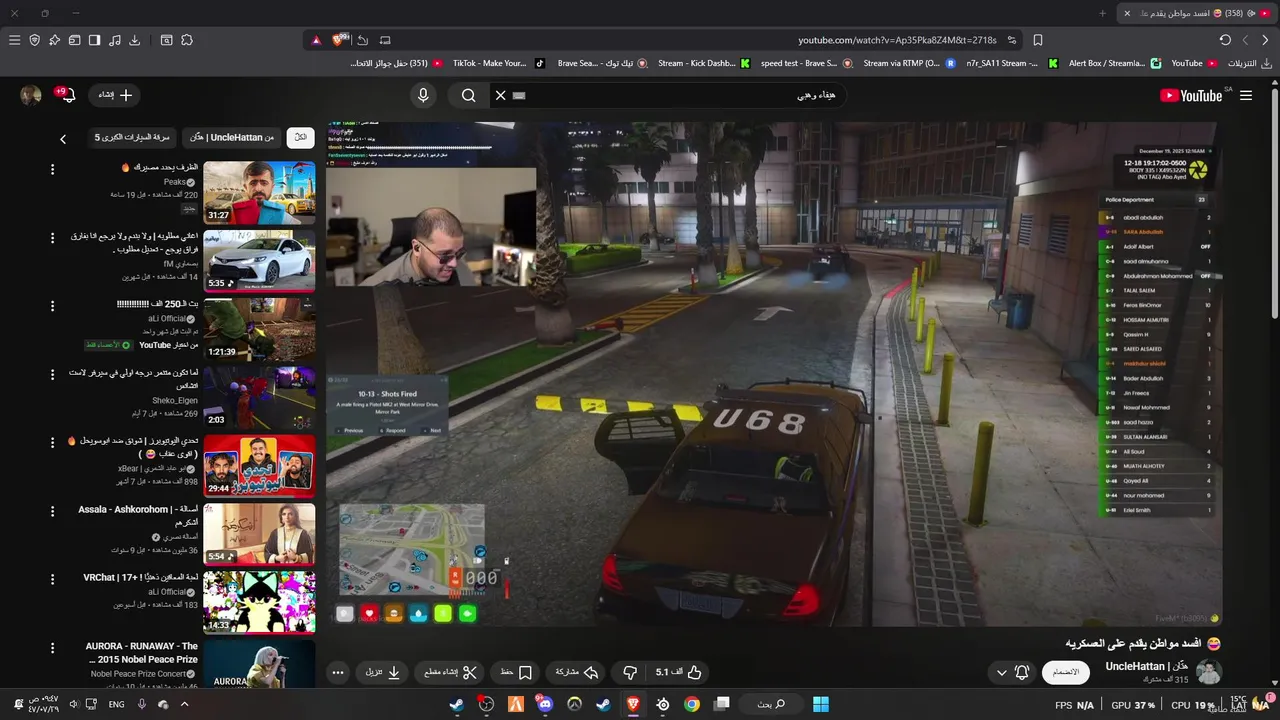Open extensions puzzle piece icon
Image resolution: width=1280 pixels, height=720 pixels.
(187, 40)
